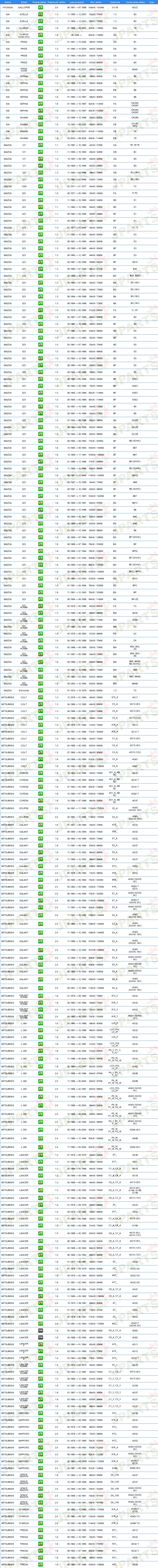Image resolution: width=158 pixels, height=1568 pixels.
Task: Click the green icon beside MAZDA 1300
Action: (x=41, y=186)
